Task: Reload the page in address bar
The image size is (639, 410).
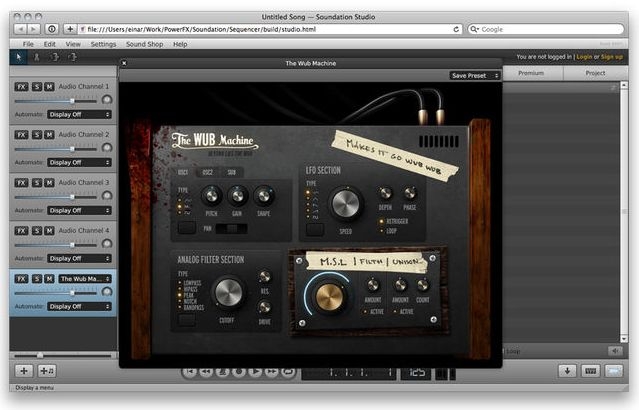Action: point(456,29)
